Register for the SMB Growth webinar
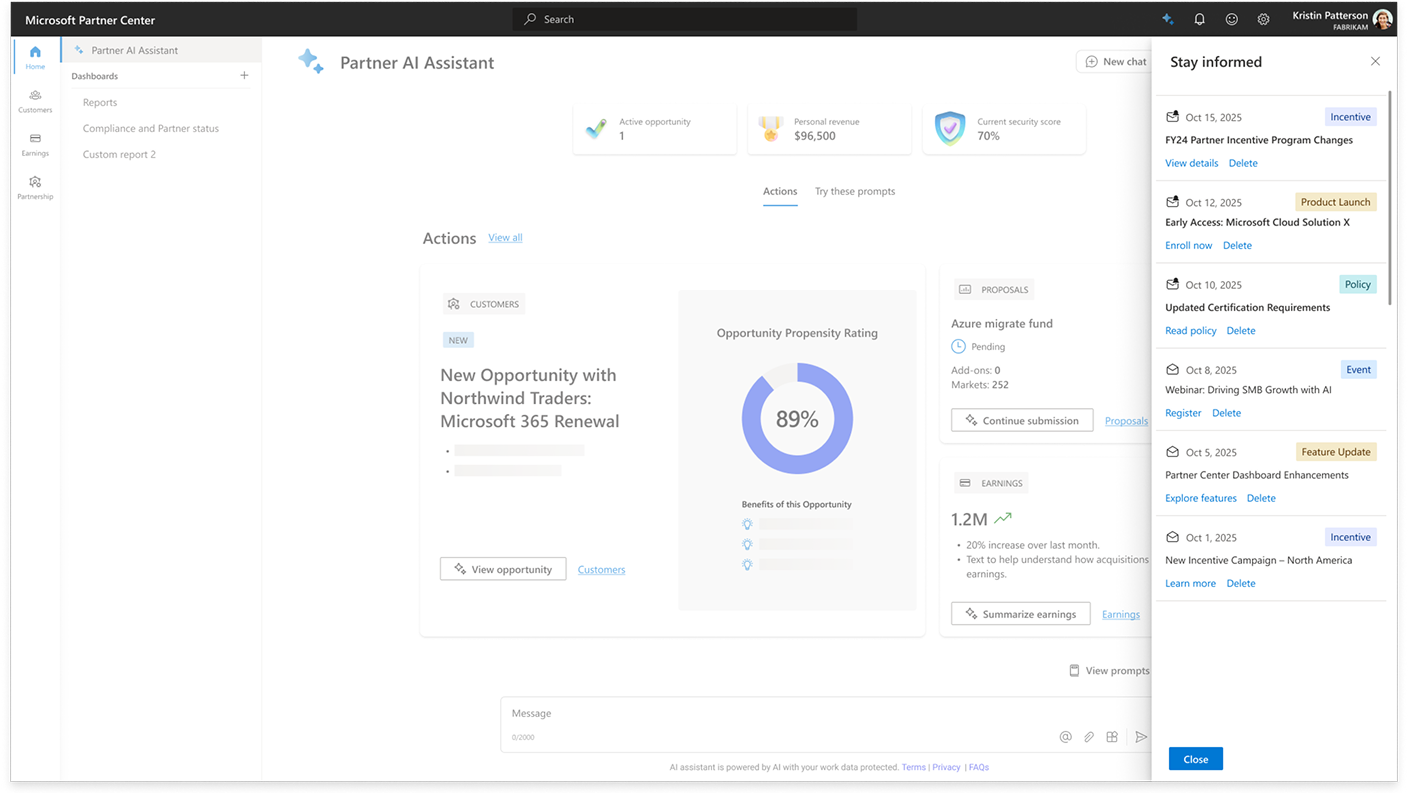The width and height of the screenshot is (1408, 793). click(1183, 413)
